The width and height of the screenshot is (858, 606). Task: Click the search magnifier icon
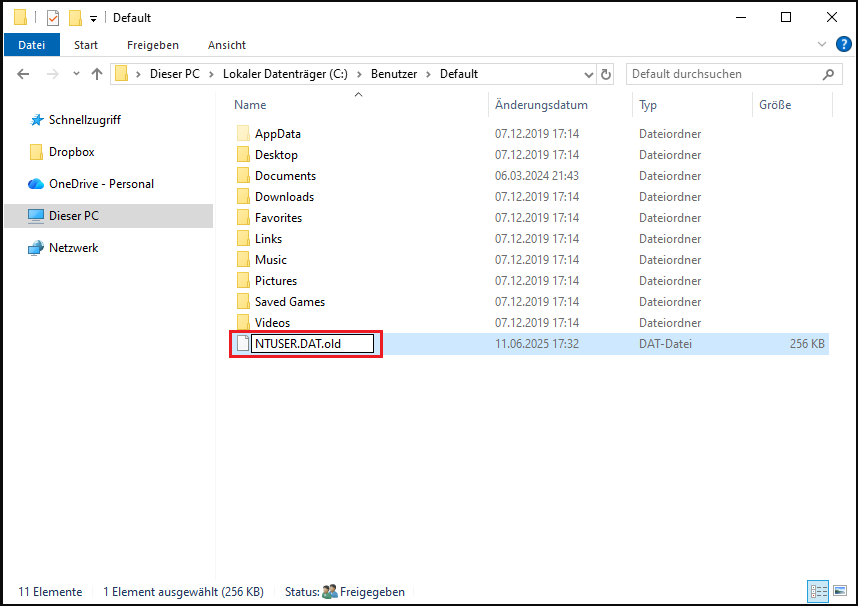828,74
